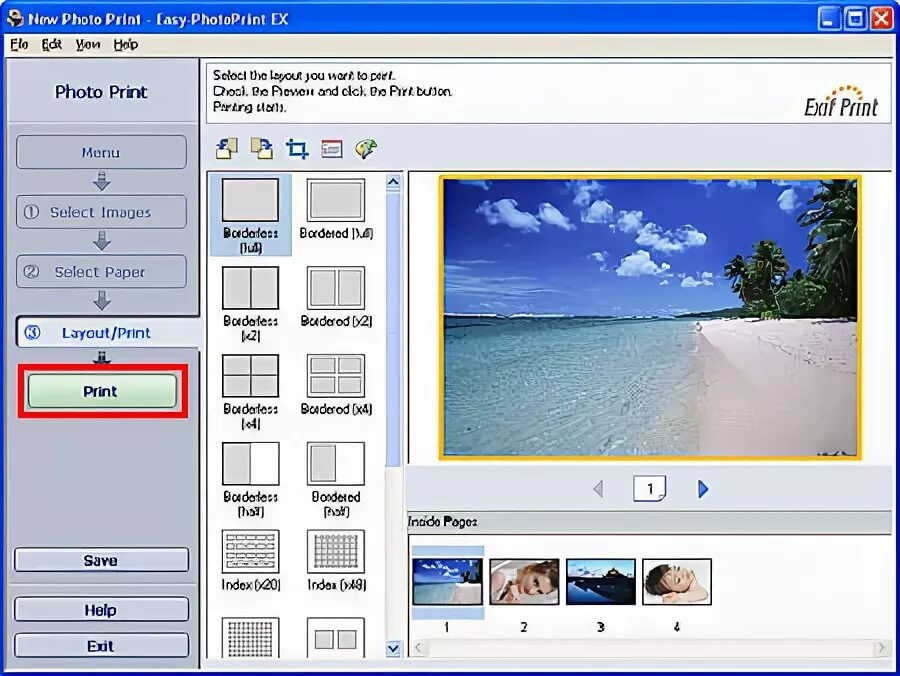Choose the Bordered (full) layout
Image resolution: width=900 pixels, height=676 pixels.
point(336,209)
